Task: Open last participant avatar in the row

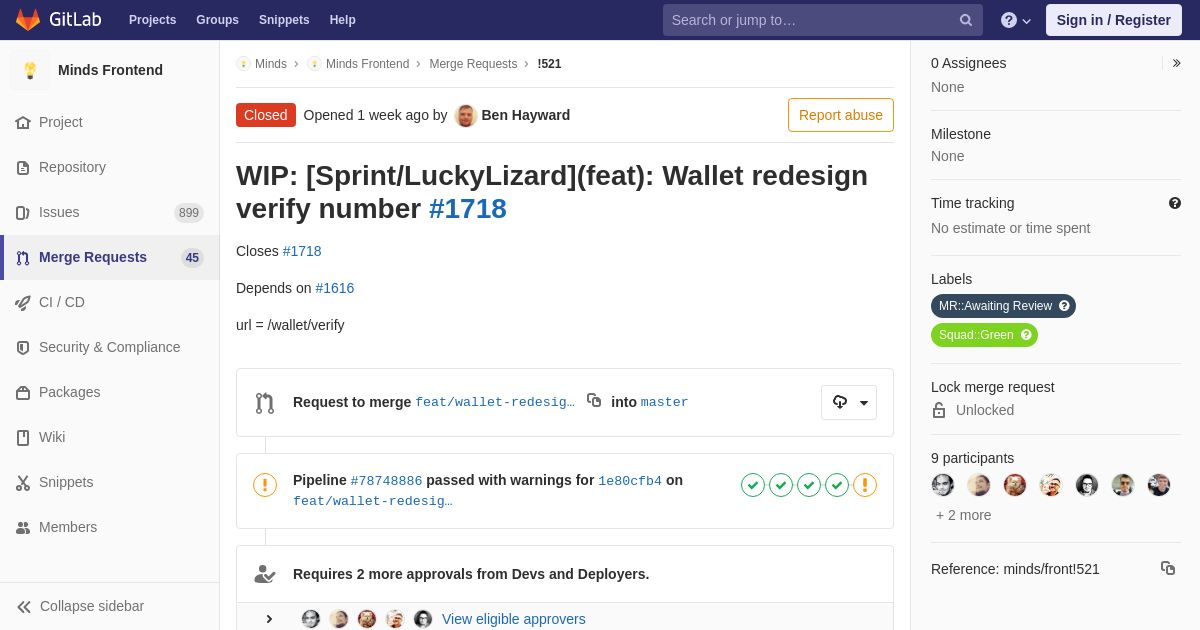Action: point(1159,485)
